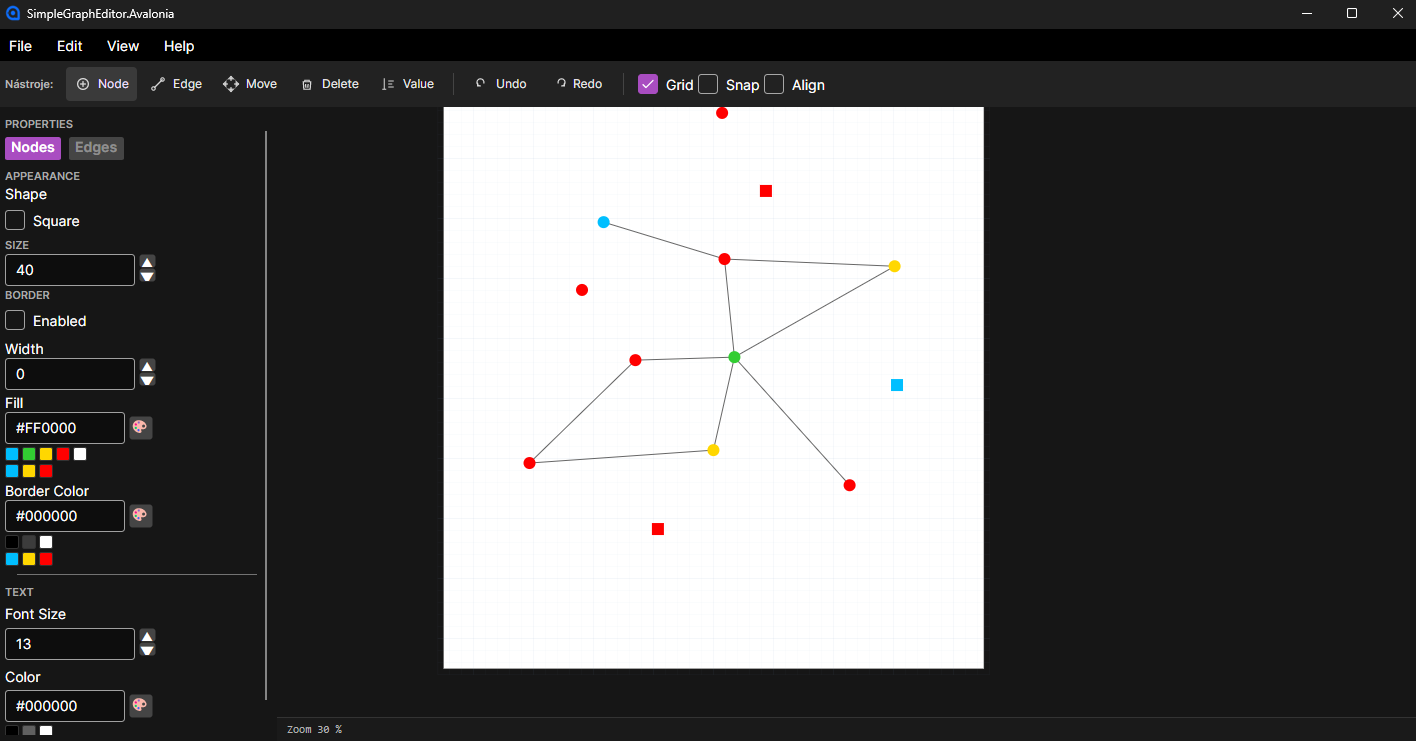Undo the last action

pos(501,84)
